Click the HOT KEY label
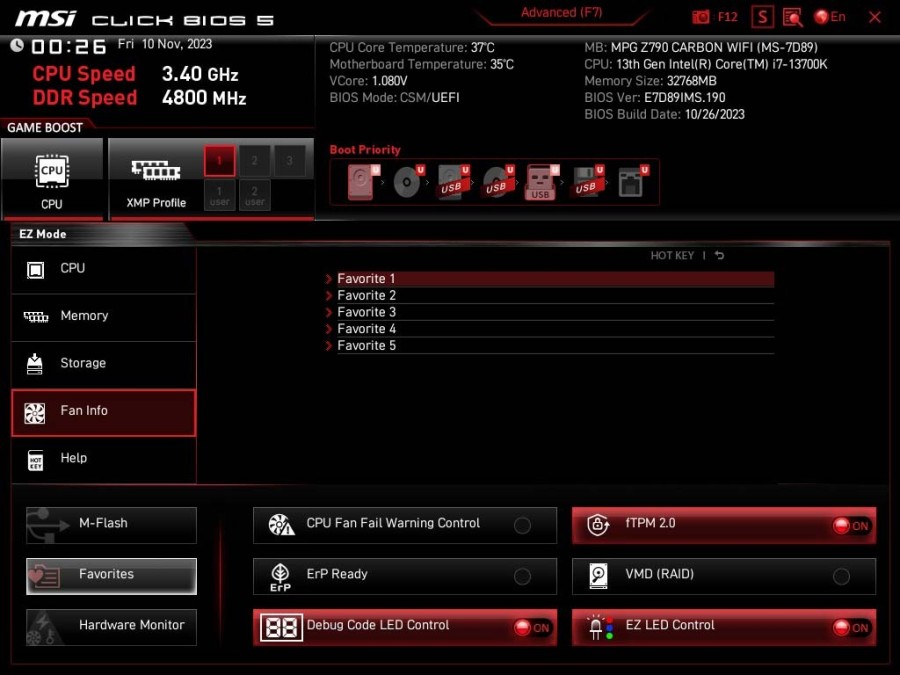The image size is (900, 675). 672,255
